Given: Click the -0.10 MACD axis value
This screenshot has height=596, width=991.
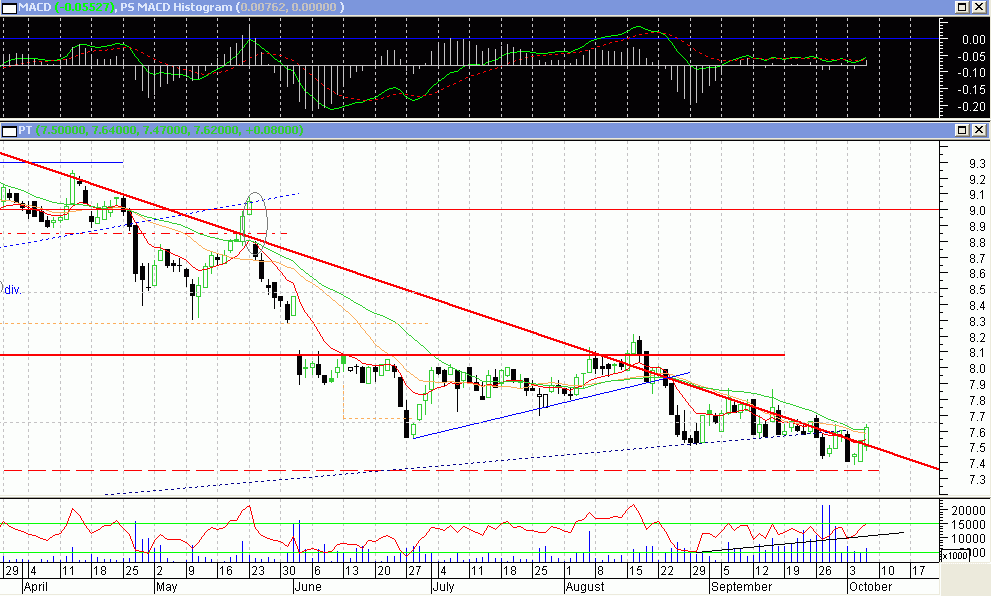Looking at the screenshot, I should pos(971,73).
